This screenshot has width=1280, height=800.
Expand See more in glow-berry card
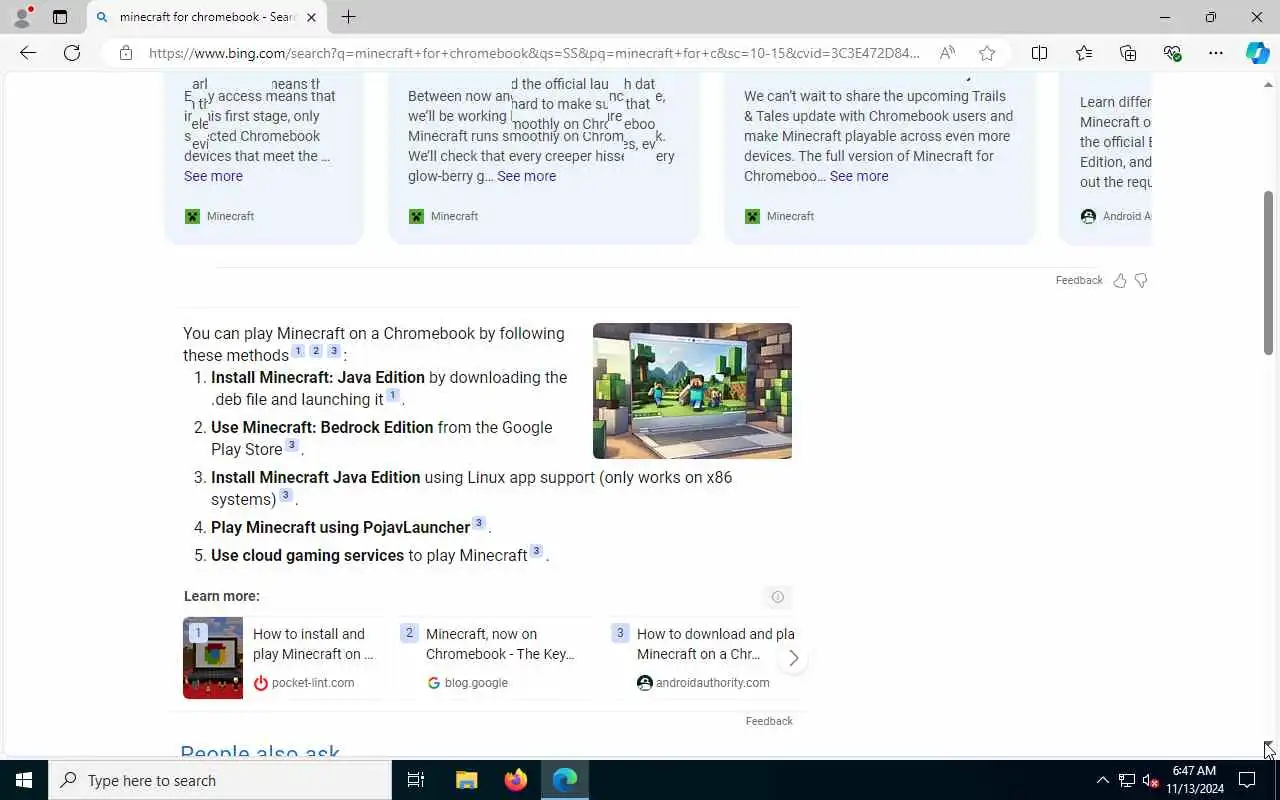pos(526,176)
